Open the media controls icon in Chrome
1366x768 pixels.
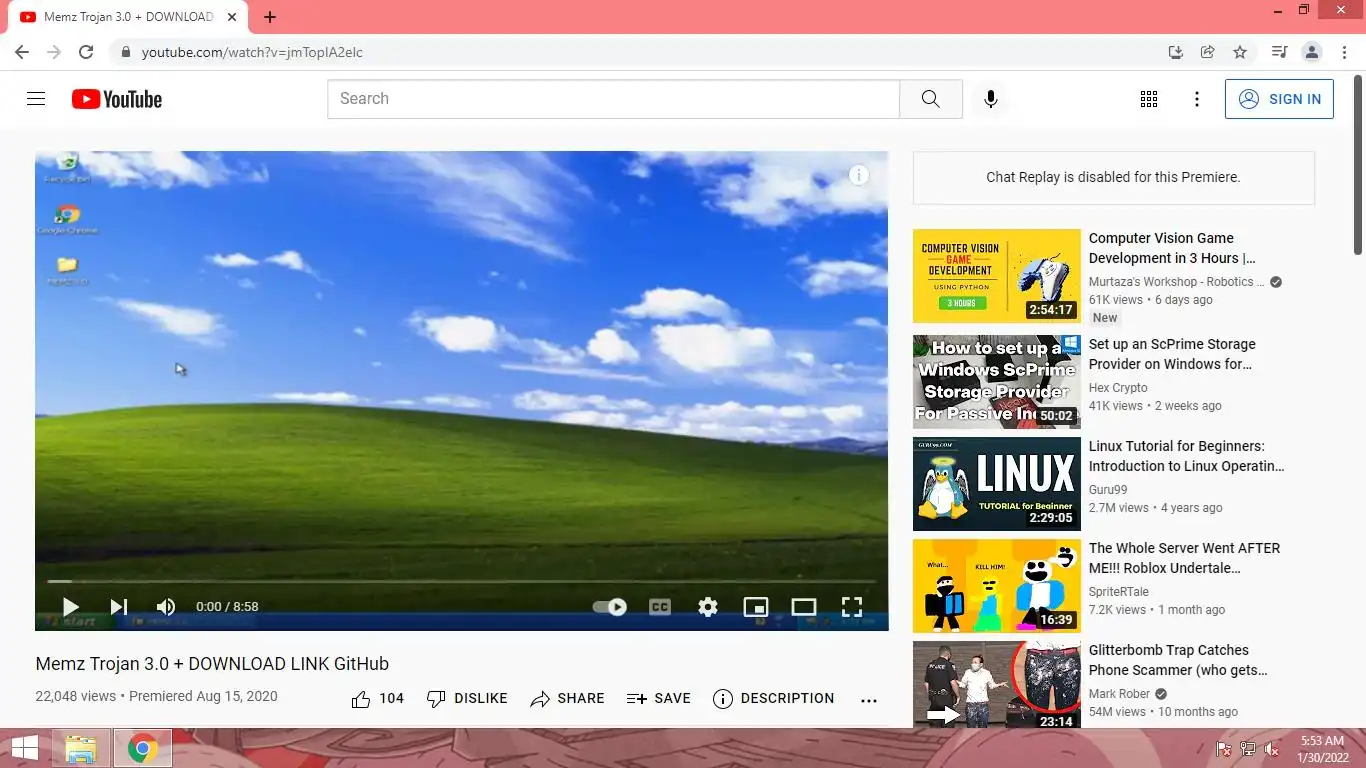pyautogui.click(x=1279, y=52)
